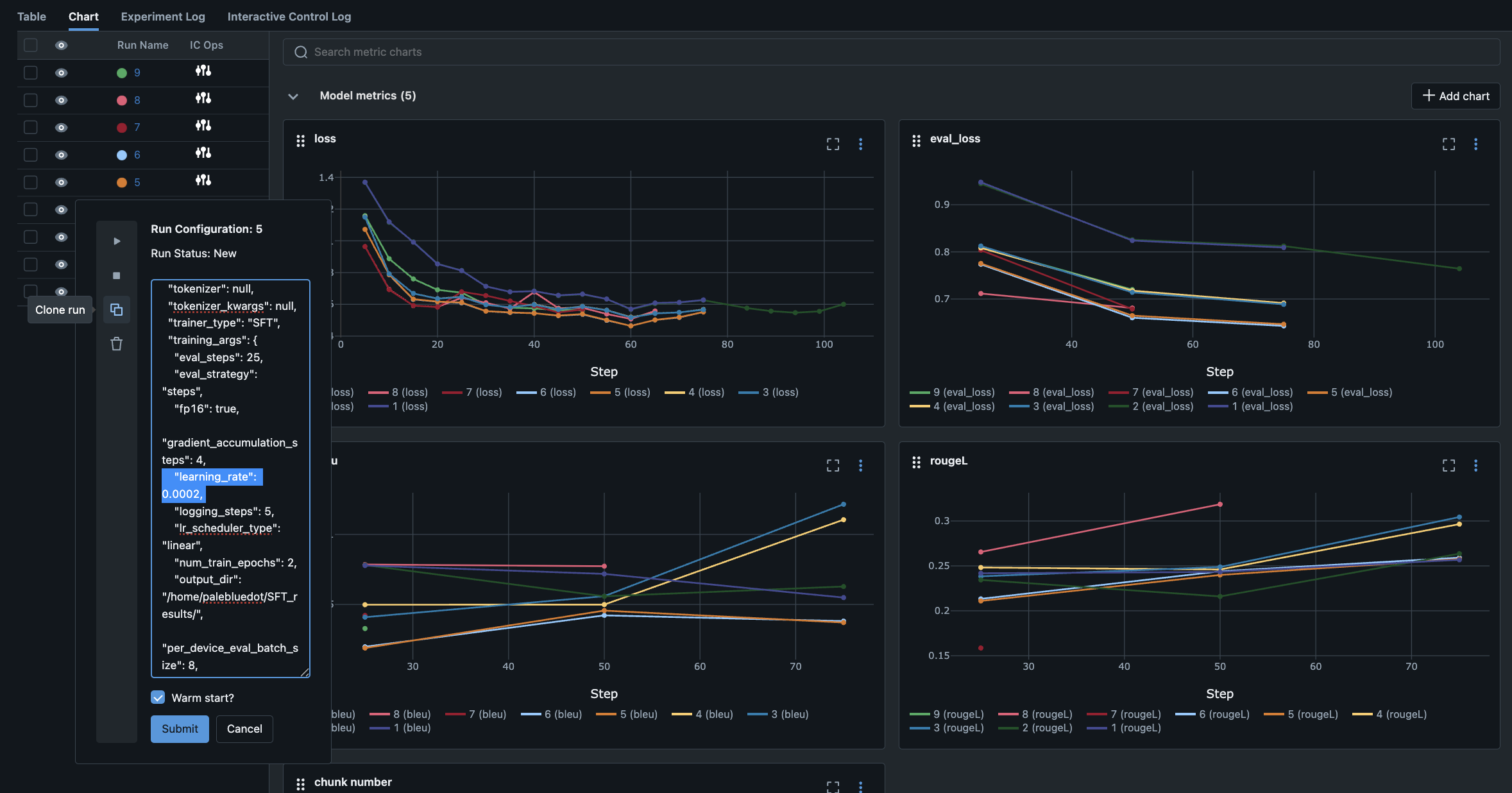
Task: Expand rougeL chart to fullscreen
Action: [1448, 466]
